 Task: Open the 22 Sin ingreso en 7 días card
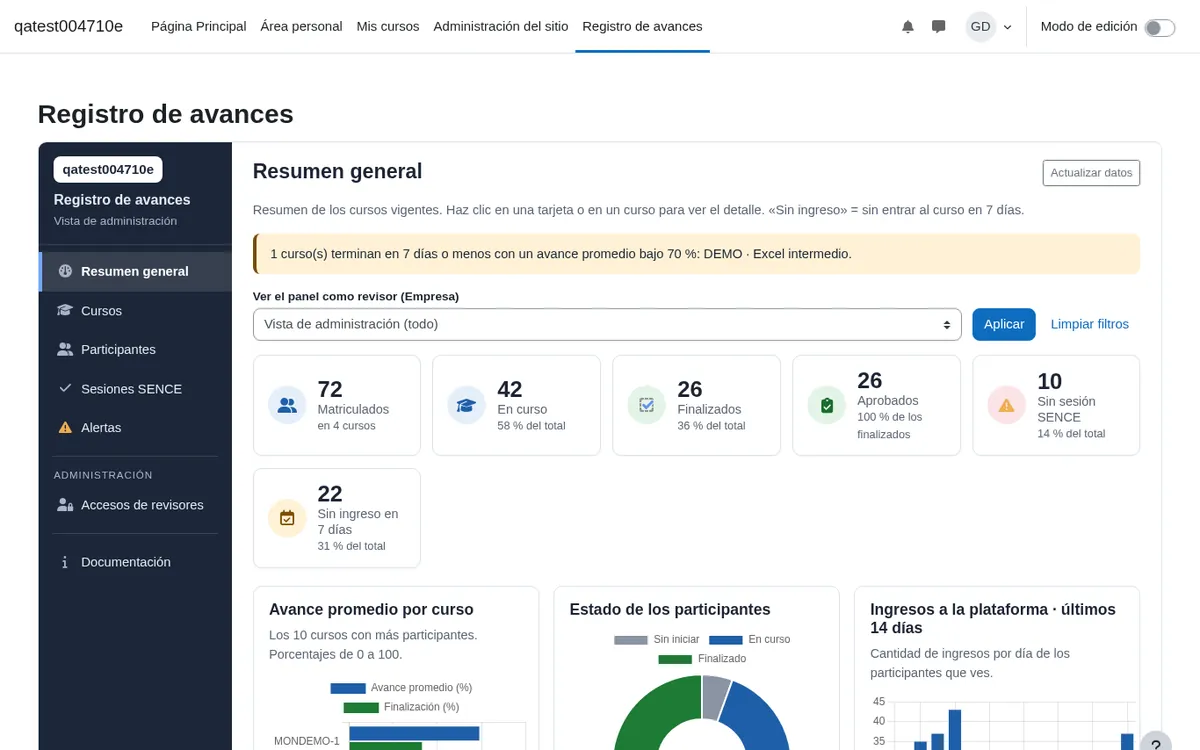pos(337,518)
